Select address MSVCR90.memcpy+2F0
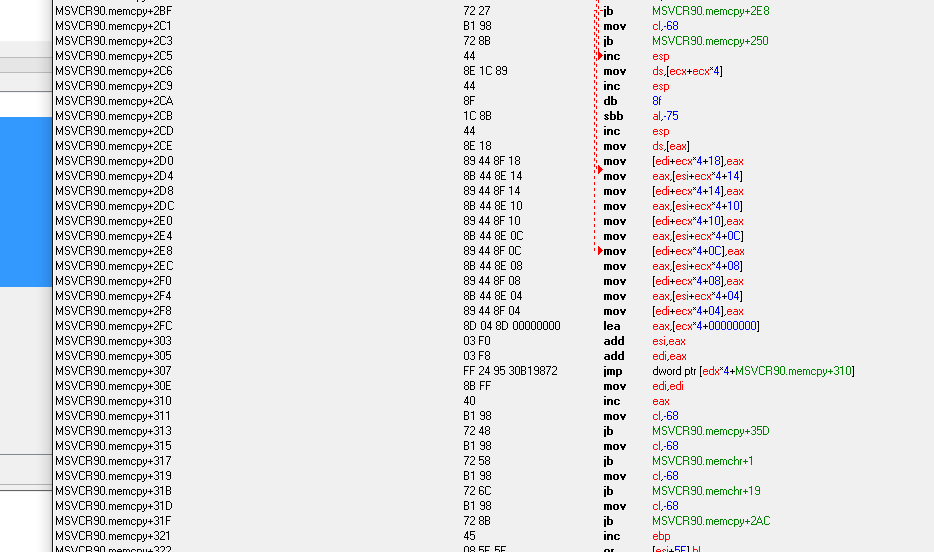The width and height of the screenshot is (934, 552). point(114,281)
